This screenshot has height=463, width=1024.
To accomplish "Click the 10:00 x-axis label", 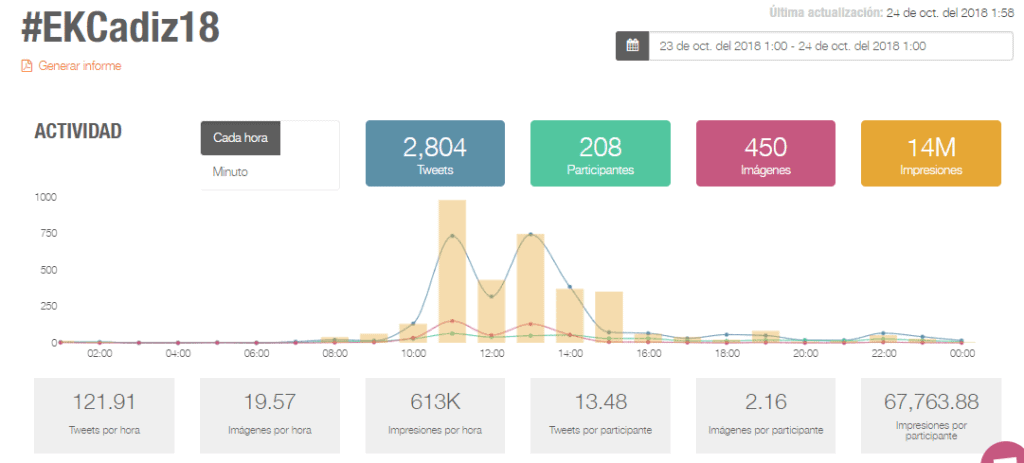I will point(413,353).
